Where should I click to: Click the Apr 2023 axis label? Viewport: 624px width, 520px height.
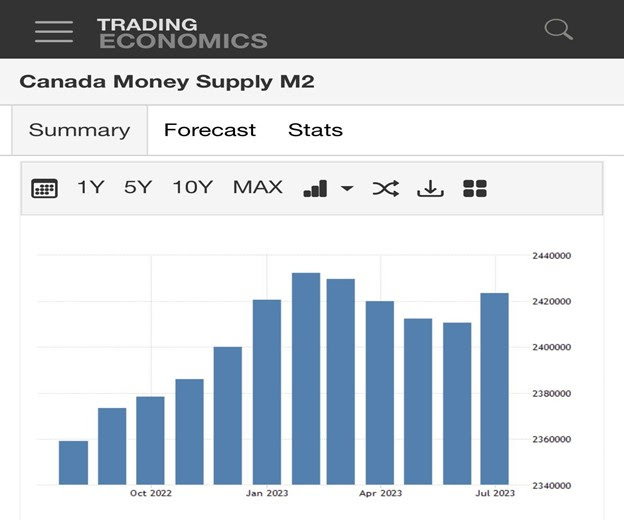[380, 493]
